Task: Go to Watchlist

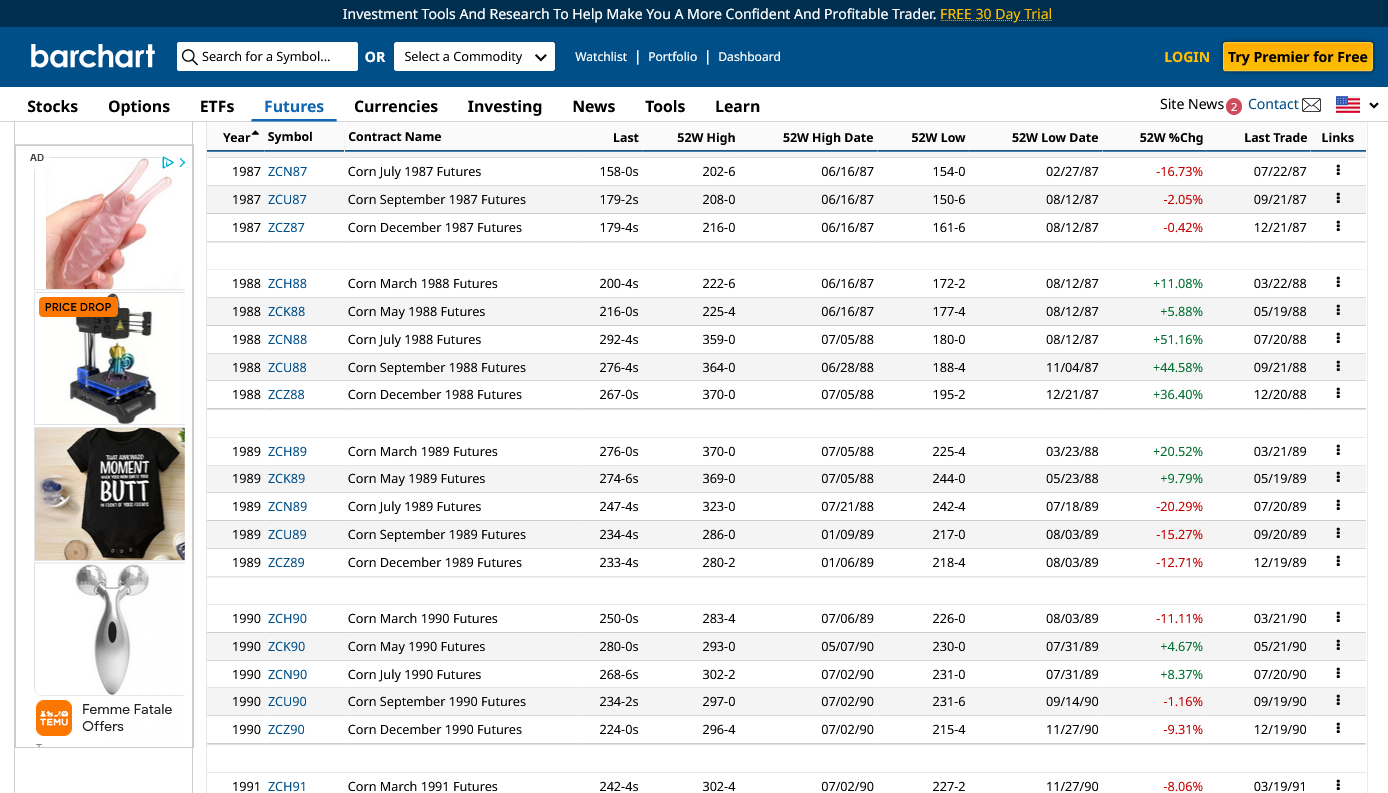Action: [x=601, y=57]
